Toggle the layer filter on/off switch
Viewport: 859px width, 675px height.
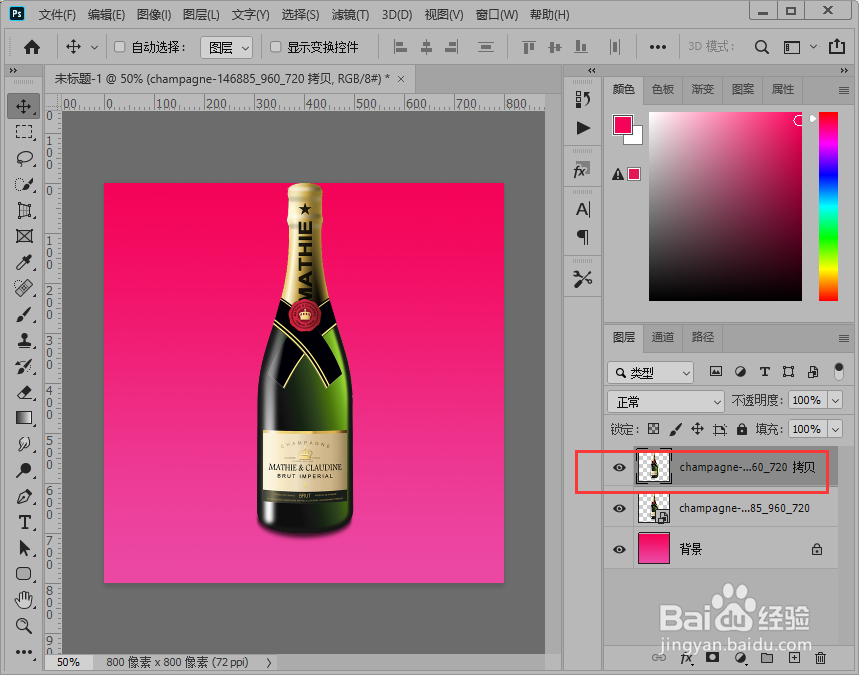[x=838, y=371]
